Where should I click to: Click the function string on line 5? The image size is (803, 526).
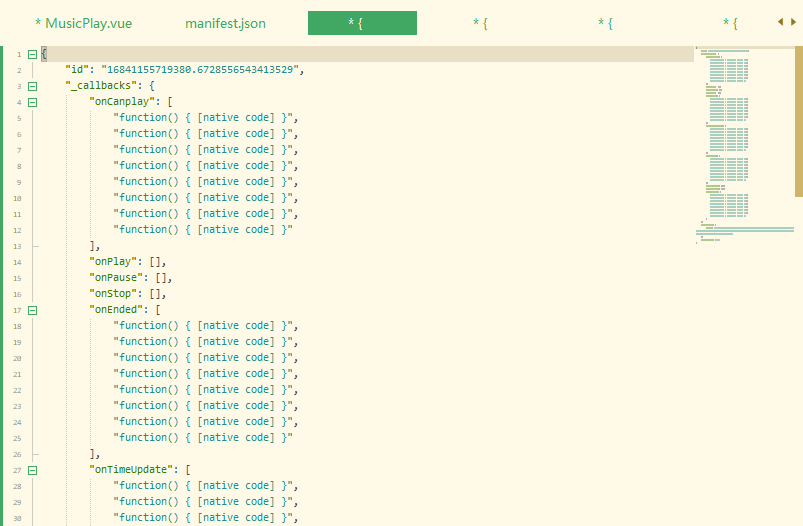coord(203,117)
